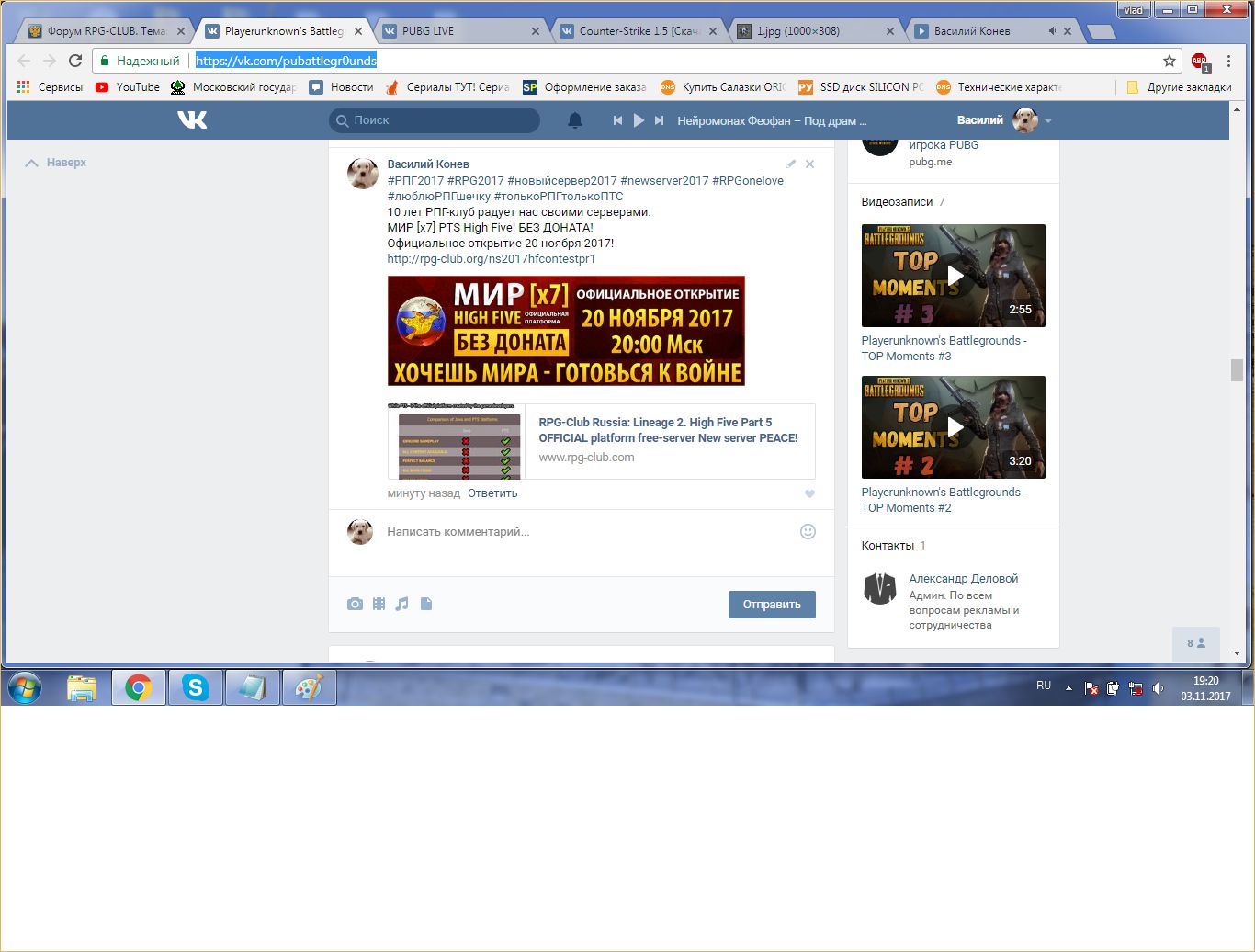The width and height of the screenshot is (1255, 952).
Task: Open the Сервисы apps bookmark
Action: point(51,87)
